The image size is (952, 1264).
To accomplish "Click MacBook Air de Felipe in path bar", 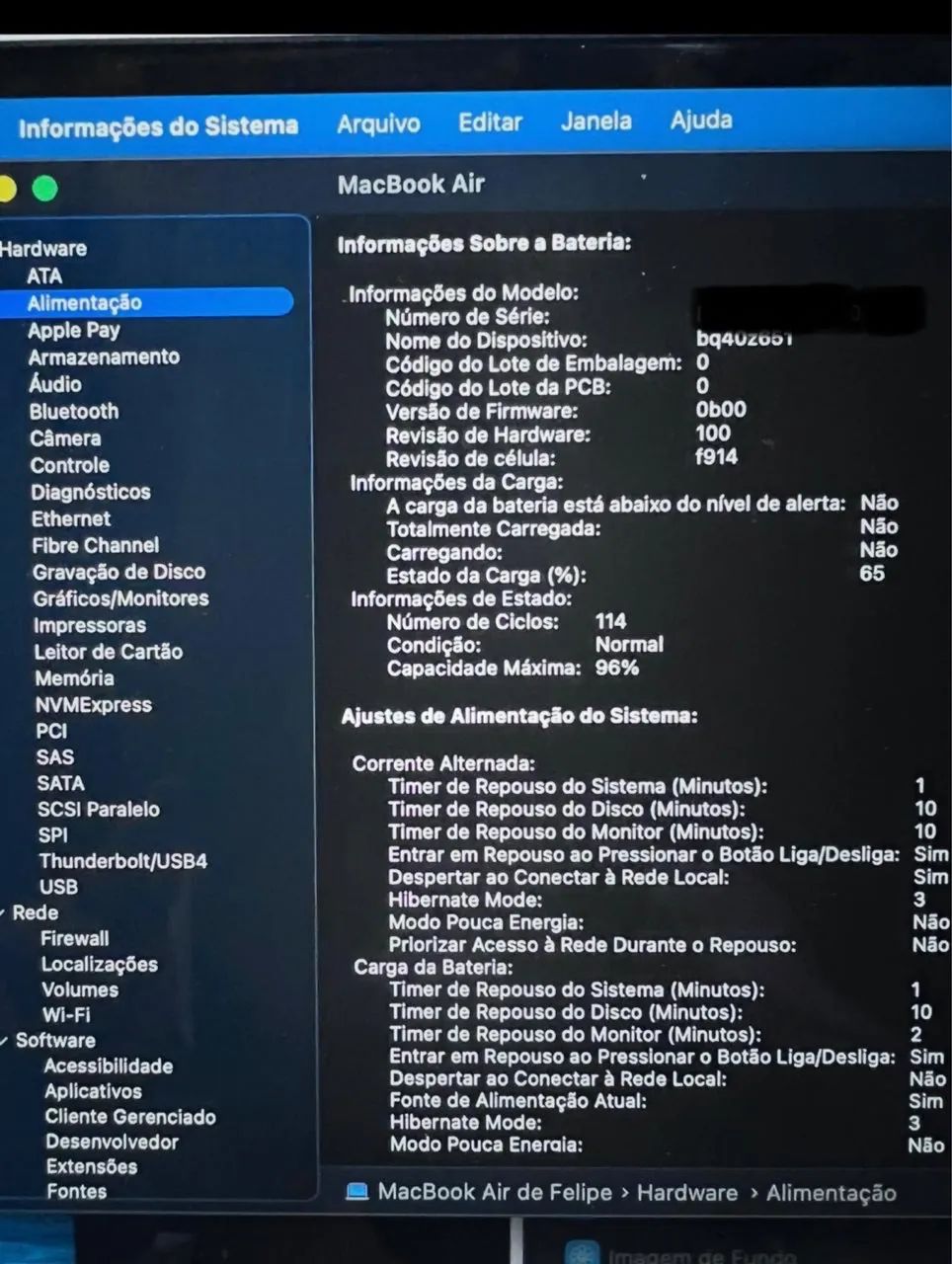I will (x=495, y=1192).
